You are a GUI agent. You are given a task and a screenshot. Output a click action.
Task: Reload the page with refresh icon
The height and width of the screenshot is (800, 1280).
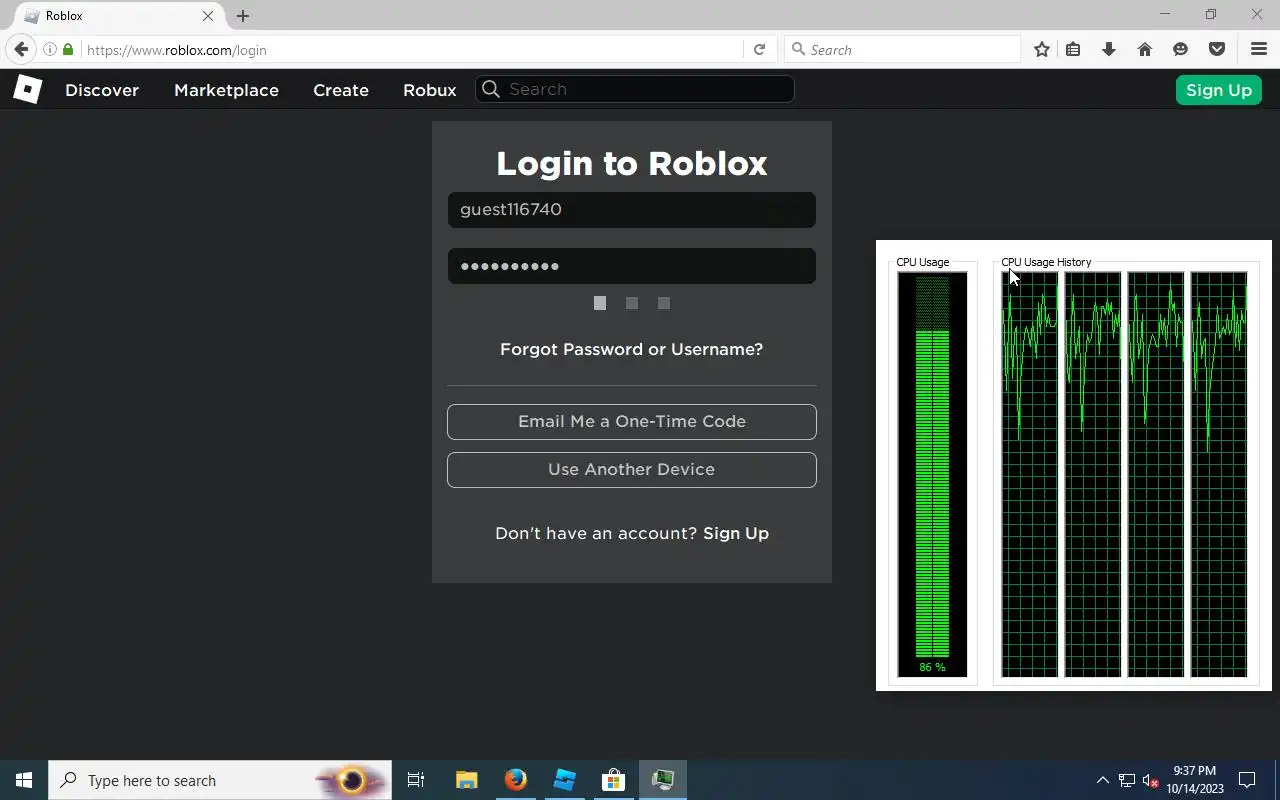point(759,50)
